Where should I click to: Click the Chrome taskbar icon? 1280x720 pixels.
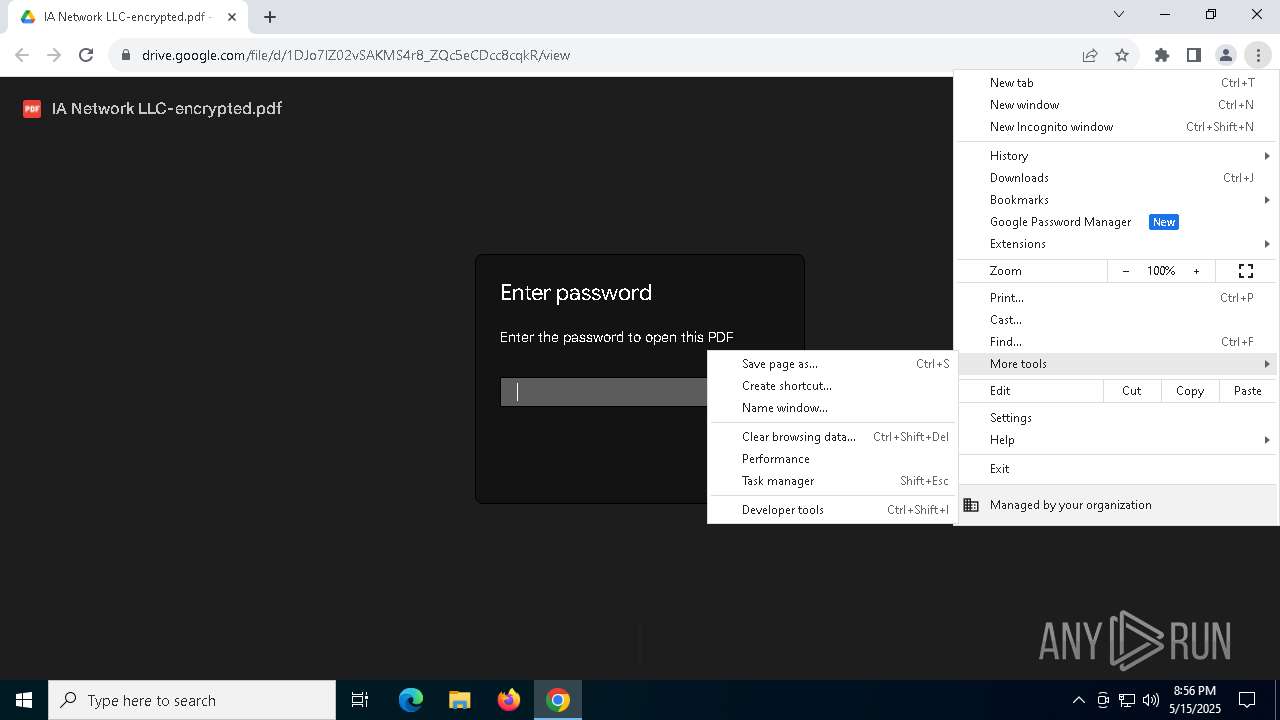click(558, 700)
